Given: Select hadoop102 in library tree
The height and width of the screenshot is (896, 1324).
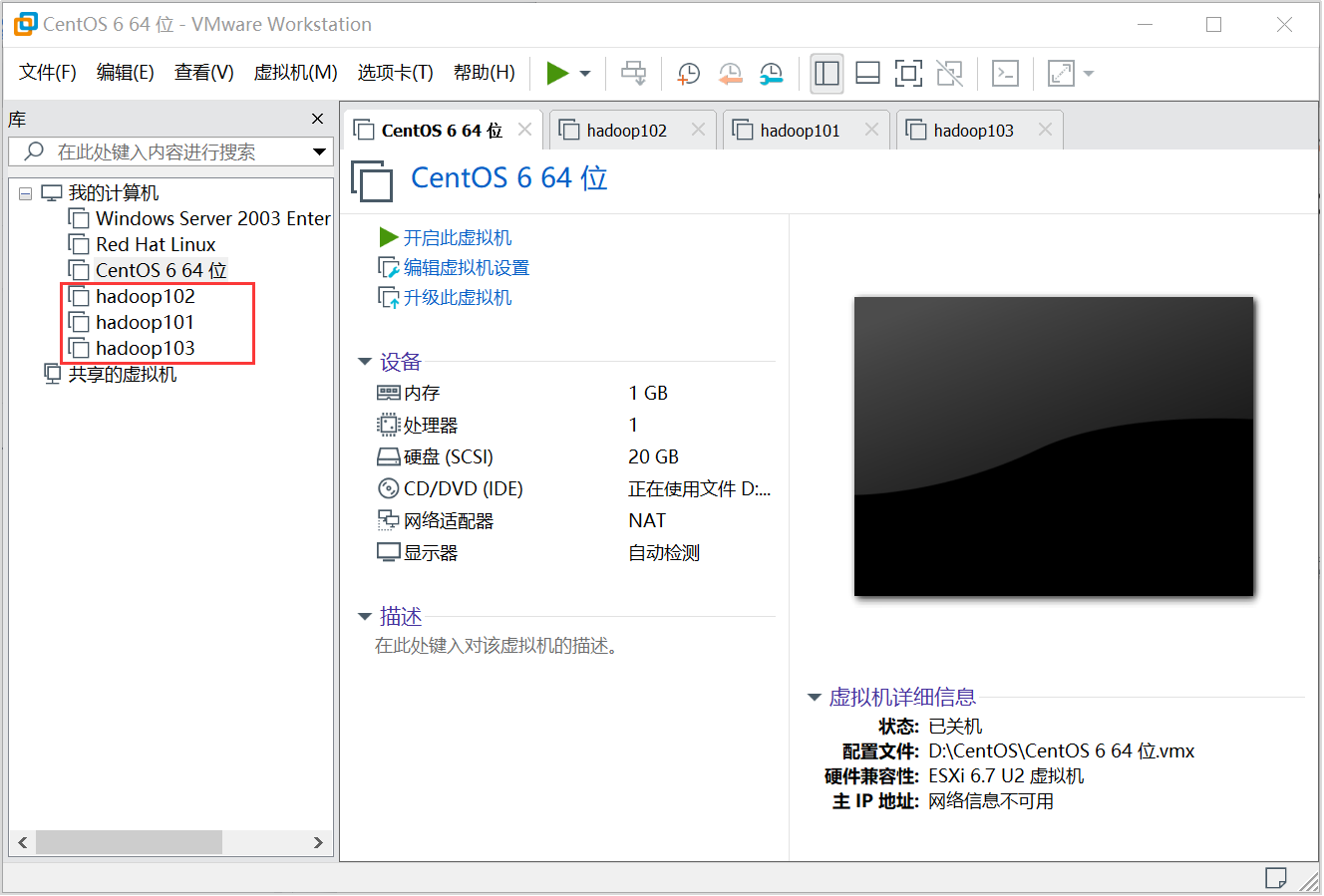Looking at the screenshot, I should [x=131, y=296].
